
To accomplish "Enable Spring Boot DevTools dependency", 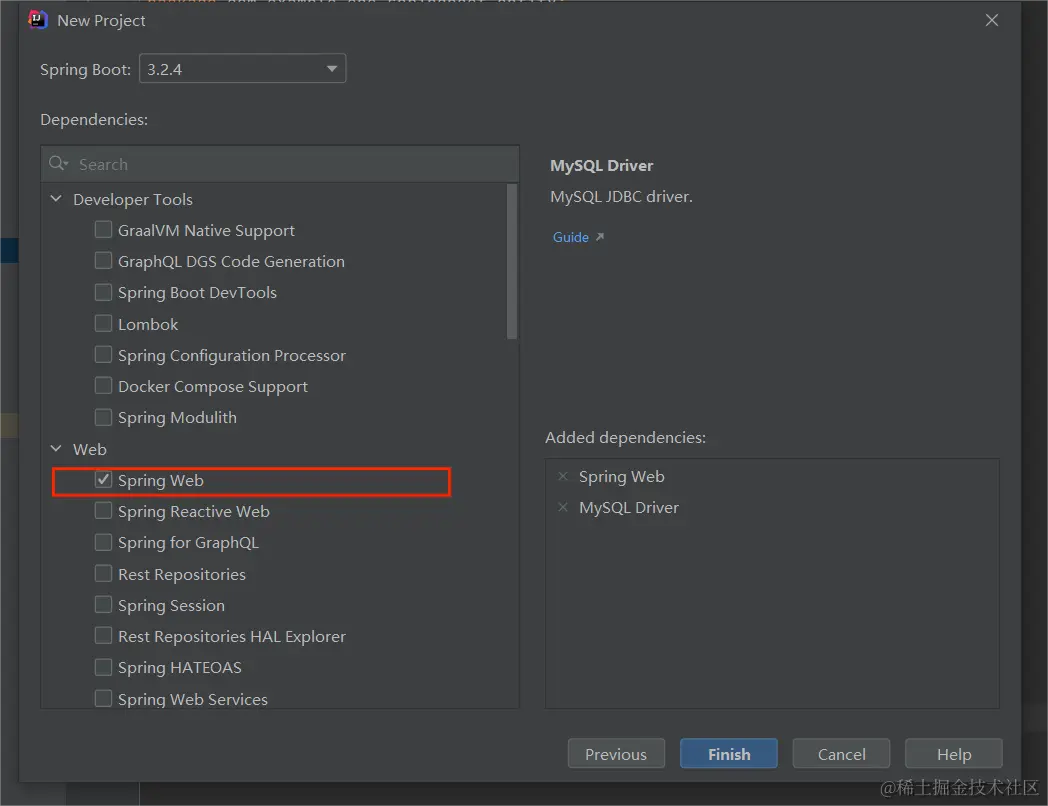I will pos(103,292).
